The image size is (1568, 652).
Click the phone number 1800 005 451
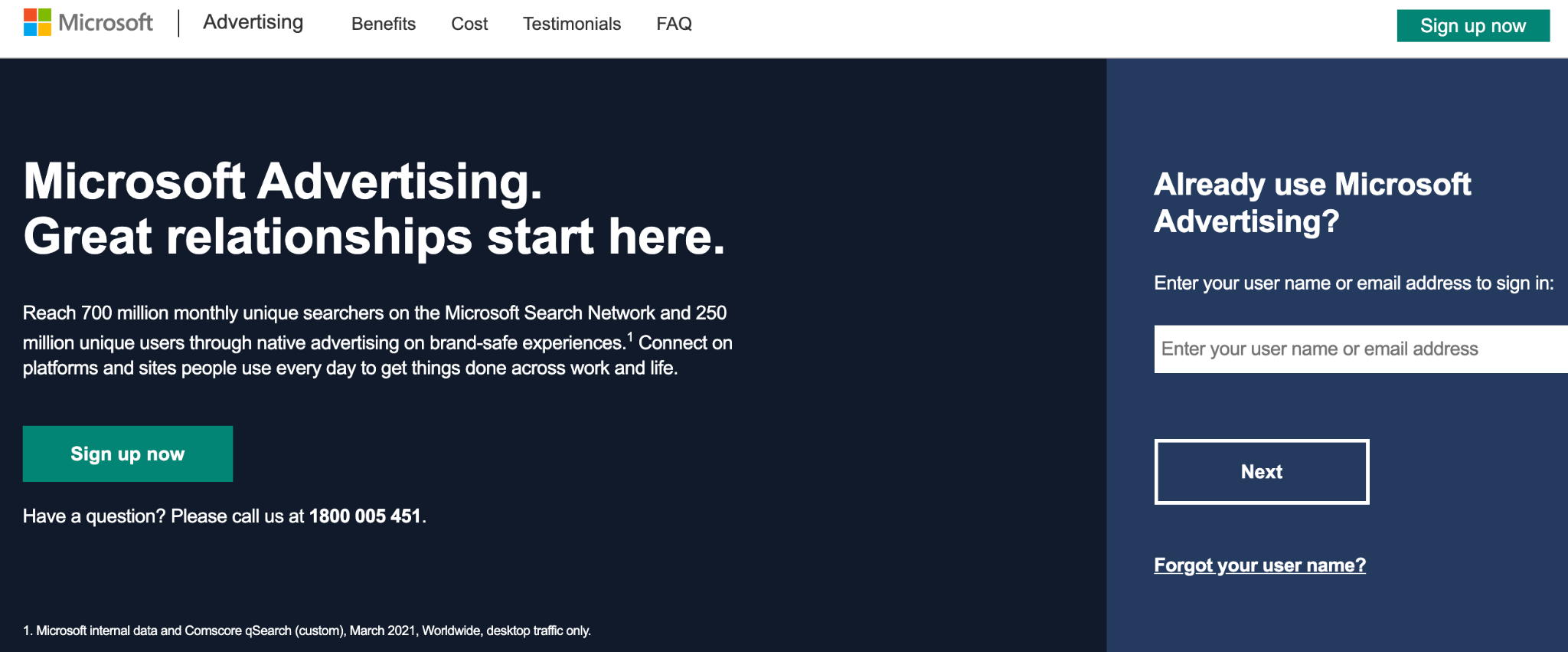365,516
